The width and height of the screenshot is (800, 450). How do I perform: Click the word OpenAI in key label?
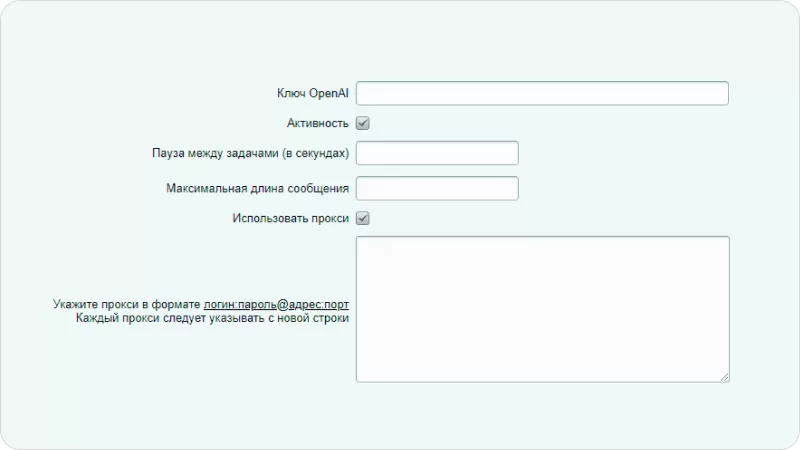(329, 93)
